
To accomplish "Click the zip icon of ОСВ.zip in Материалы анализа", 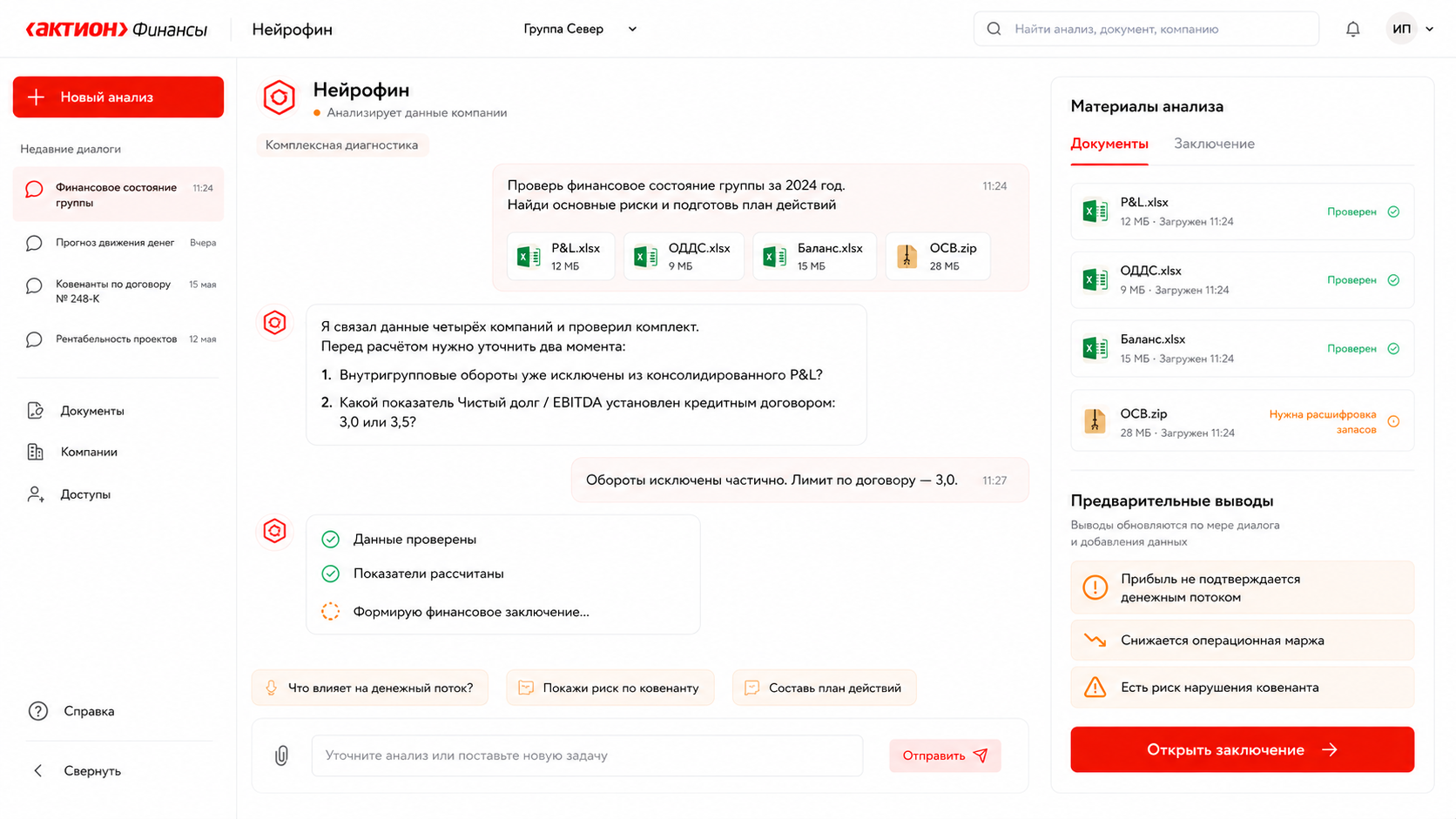I will click(x=1095, y=422).
